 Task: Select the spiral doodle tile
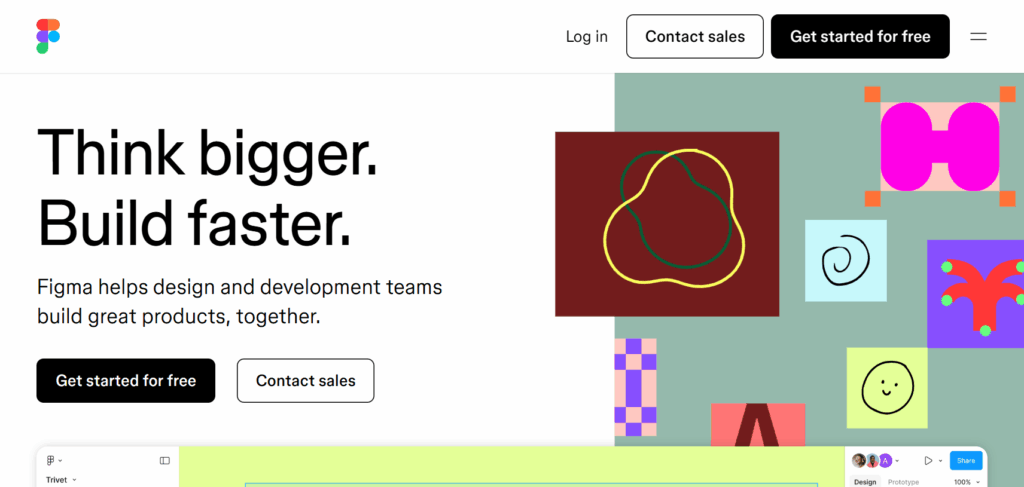[846, 260]
